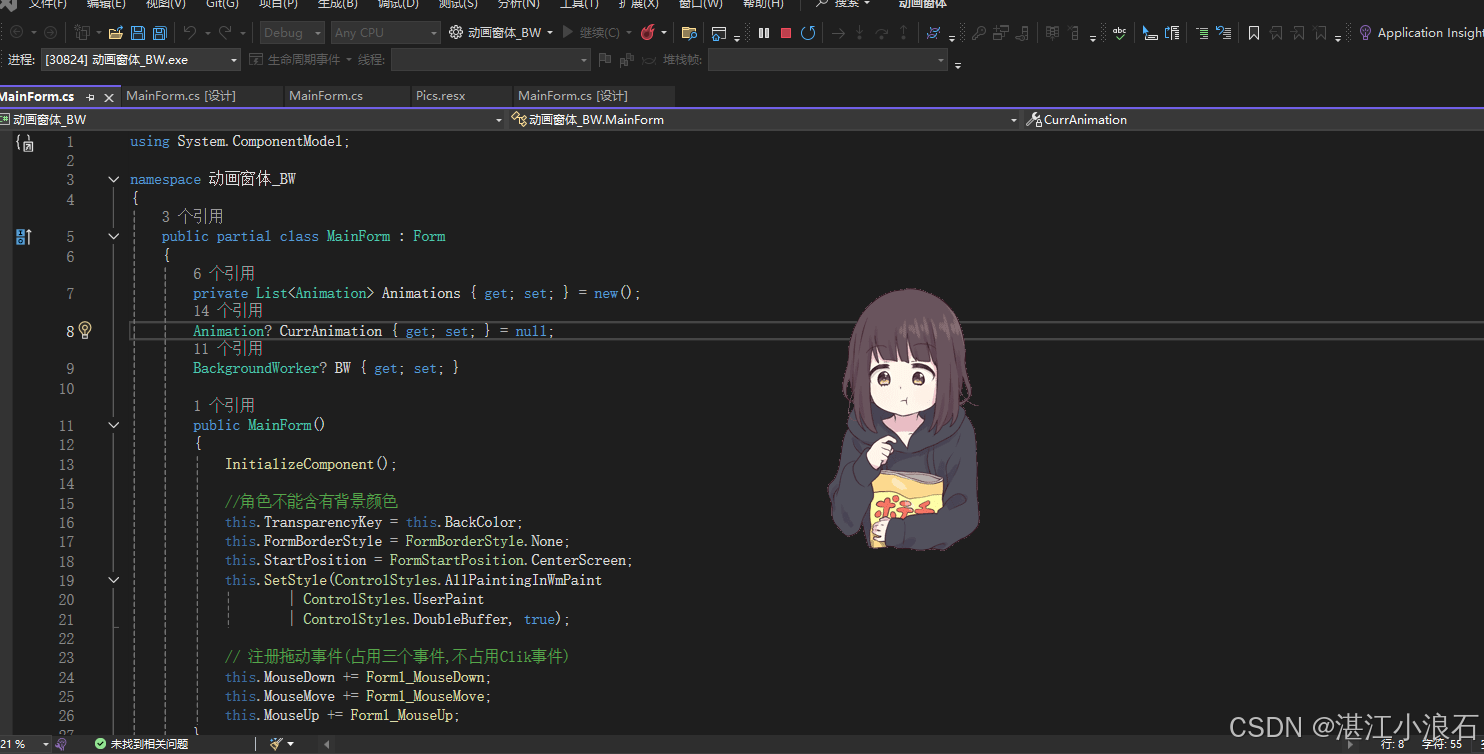Step over with the curved arrow
Viewport: 1484px width, 754px height.
[882, 33]
